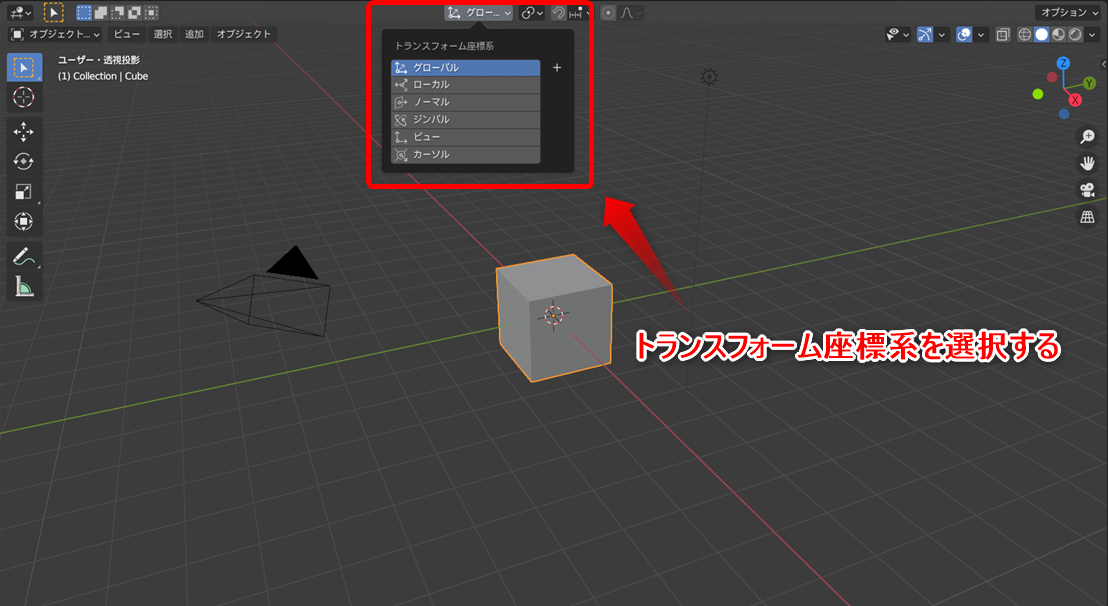1108x606 pixels.
Task: Open the 選択 menu
Action: point(163,34)
